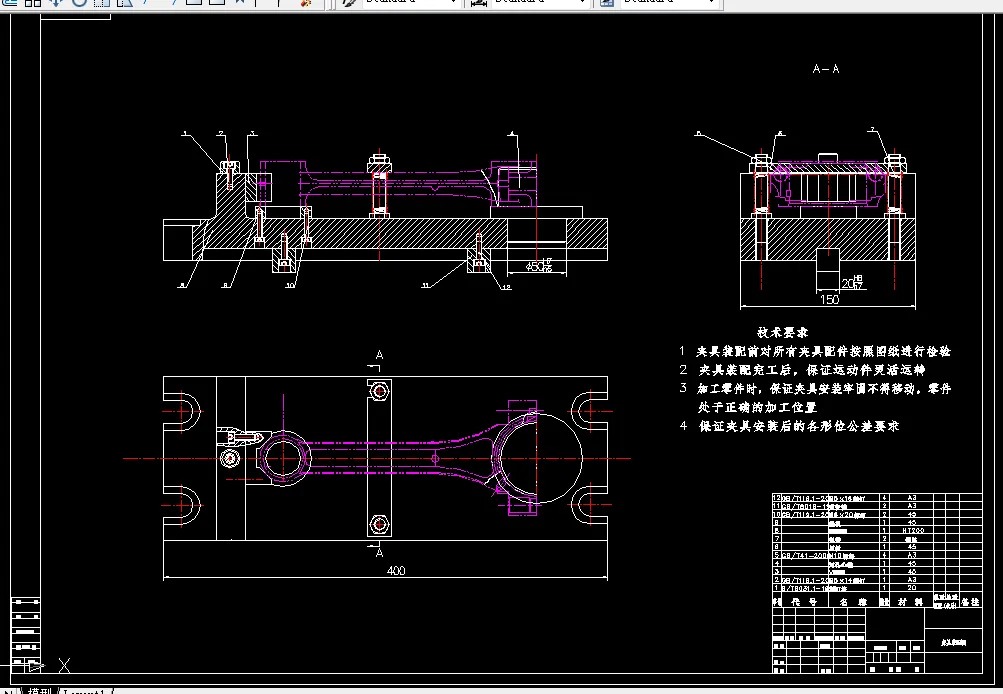This screenshot has height=694, width=1003.
Task: Select the 名称 column header
Action: click(853, 602)
